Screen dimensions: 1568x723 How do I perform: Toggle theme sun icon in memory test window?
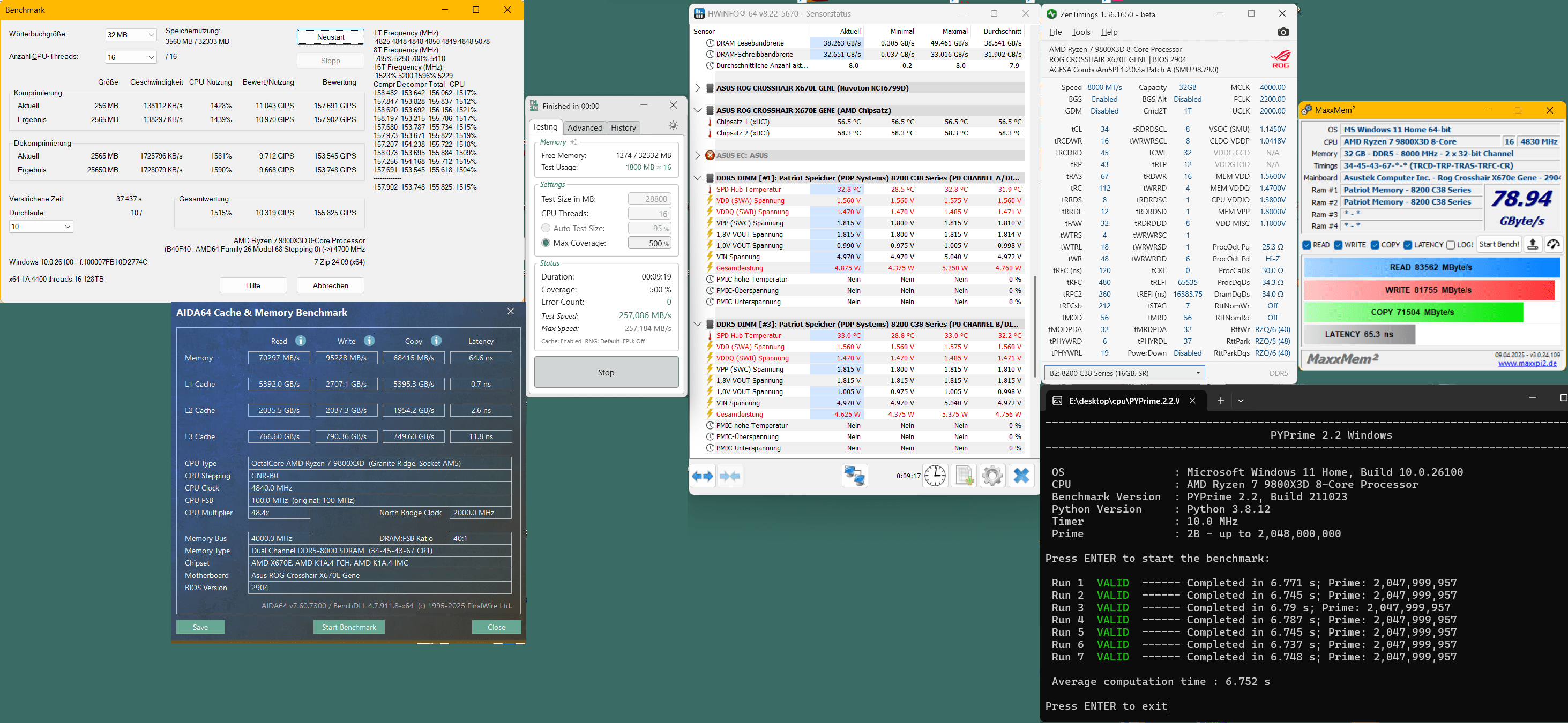[x=673, y=125]
